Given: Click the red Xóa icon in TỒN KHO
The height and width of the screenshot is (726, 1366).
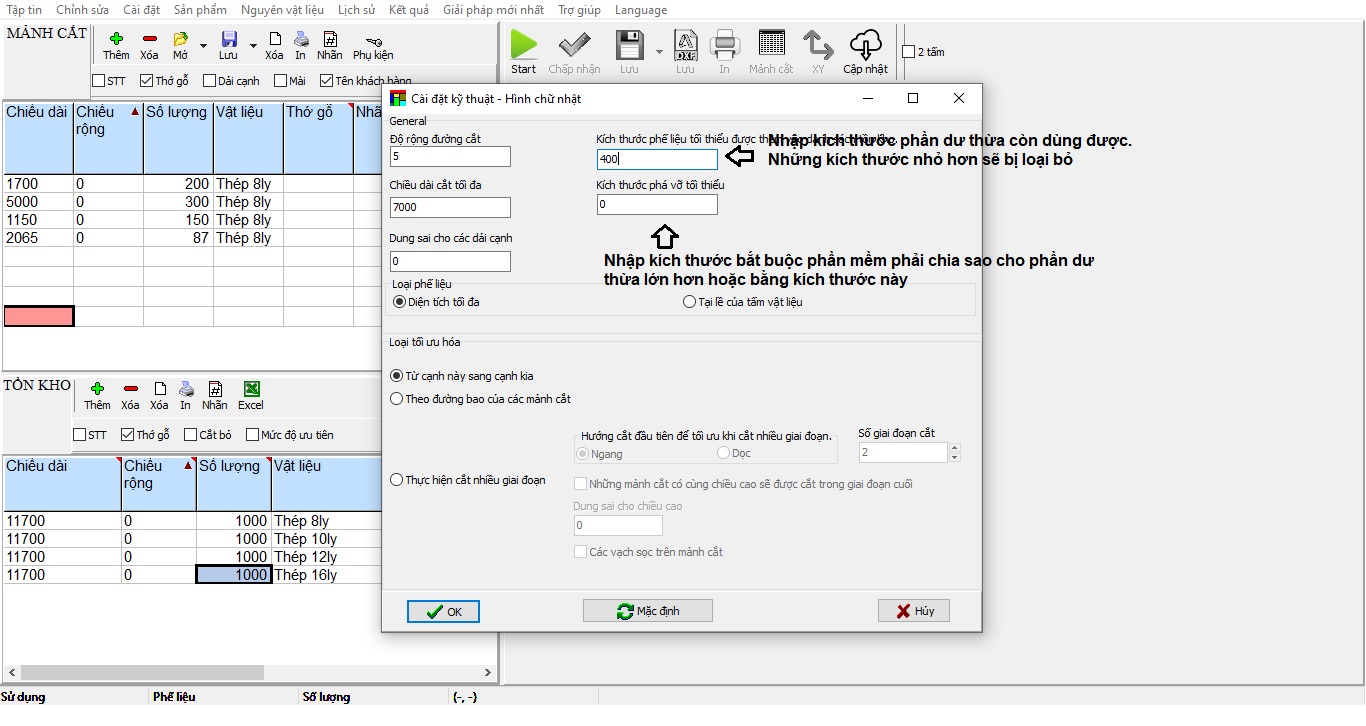Looking at the screenshot, I should pos(130,389).
